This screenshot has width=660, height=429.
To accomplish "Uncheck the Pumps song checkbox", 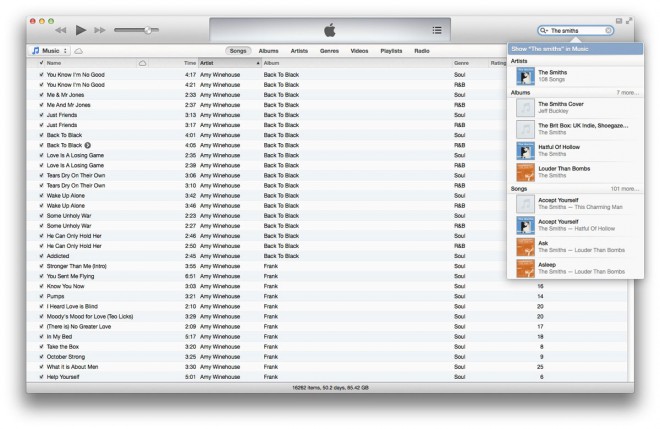I will click(41, 296).
